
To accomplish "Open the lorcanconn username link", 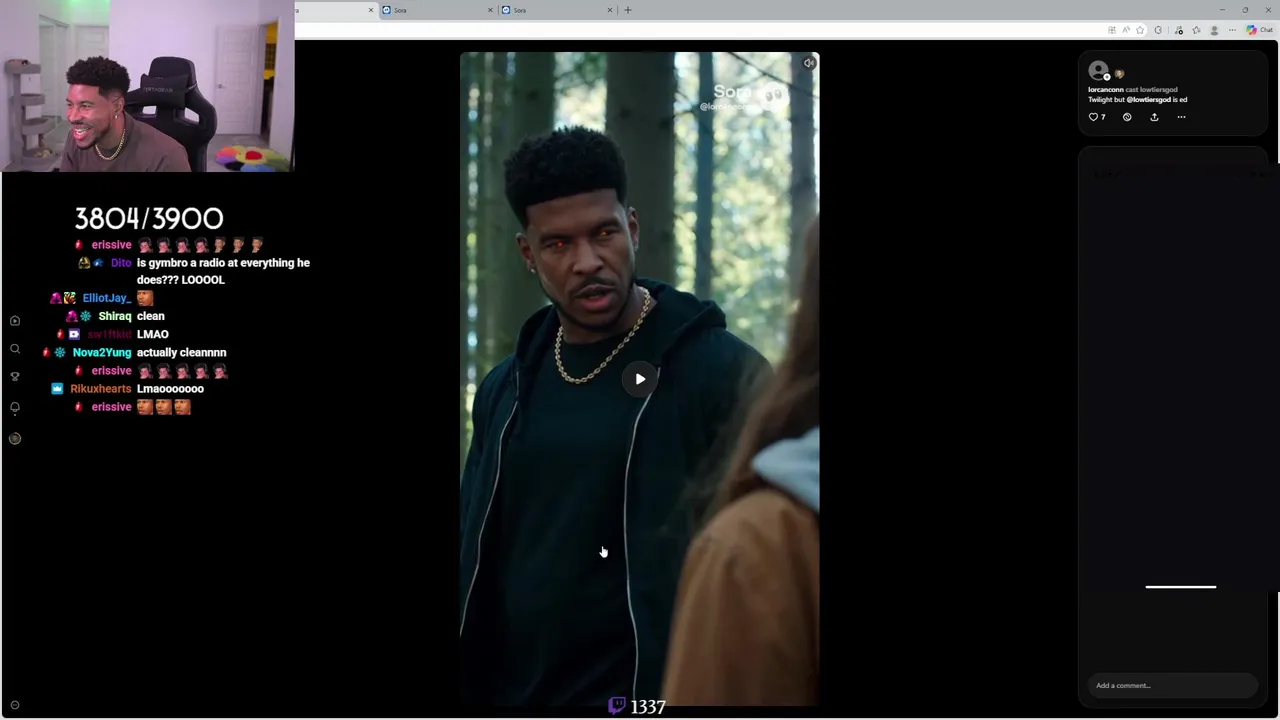I will pos(1106,90).
